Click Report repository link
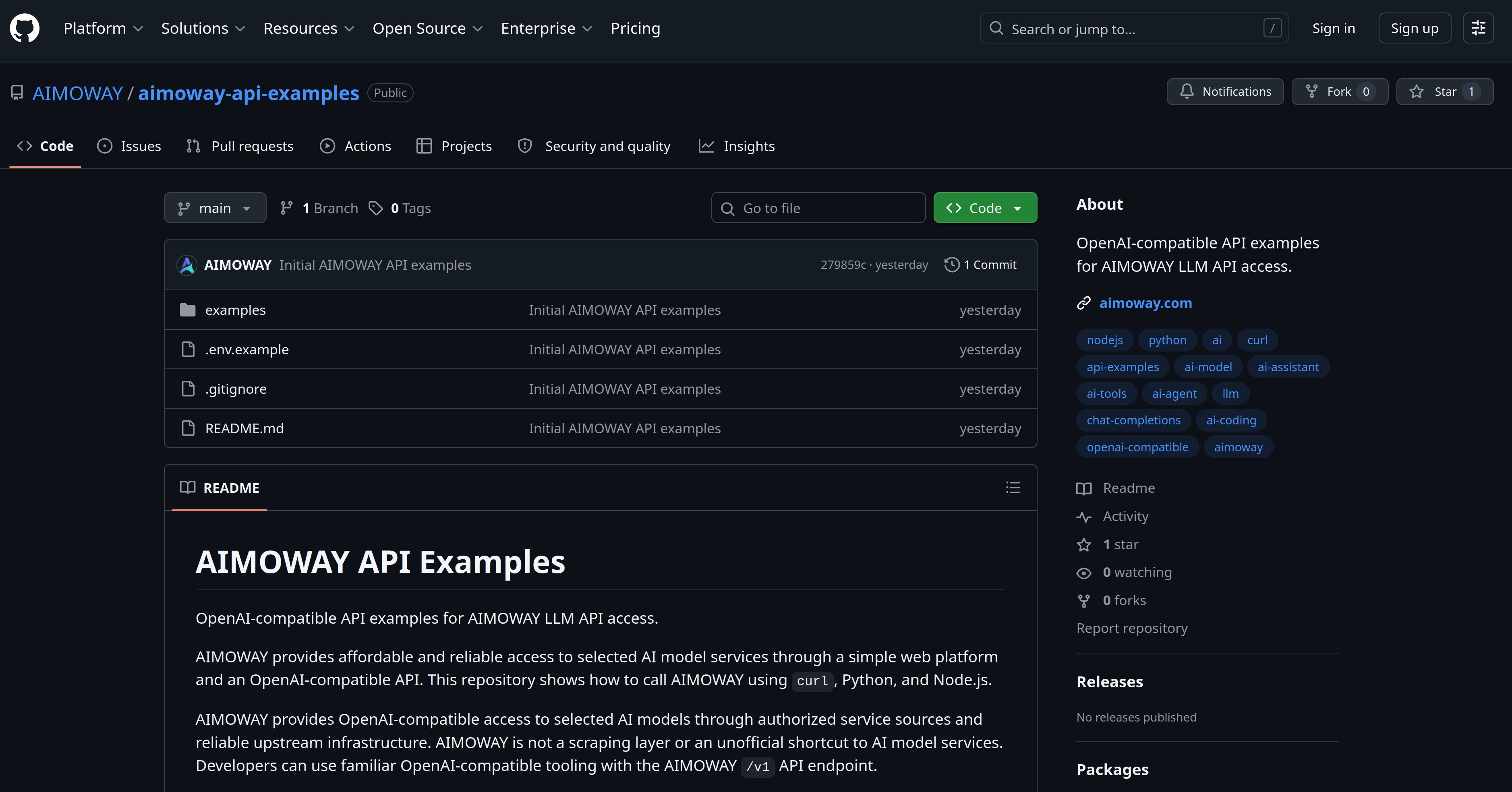1512x792 pixels. 1132,628
